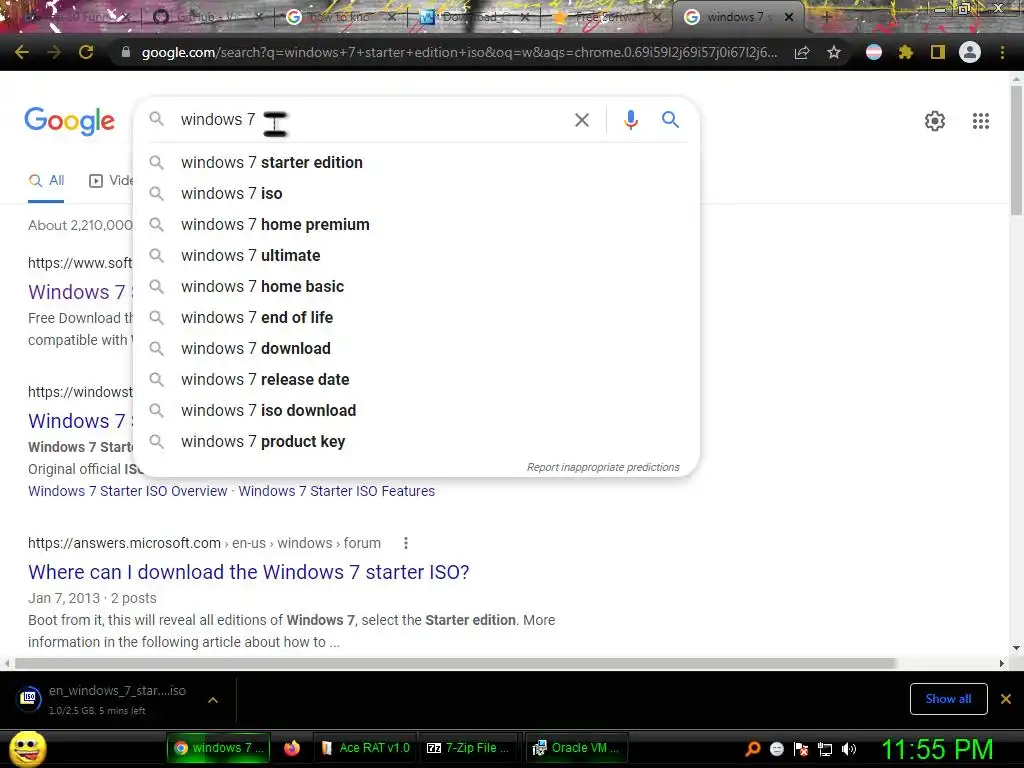Click the network tray icon
This screenshot has height=768, width=1024.
pos(825,749)
